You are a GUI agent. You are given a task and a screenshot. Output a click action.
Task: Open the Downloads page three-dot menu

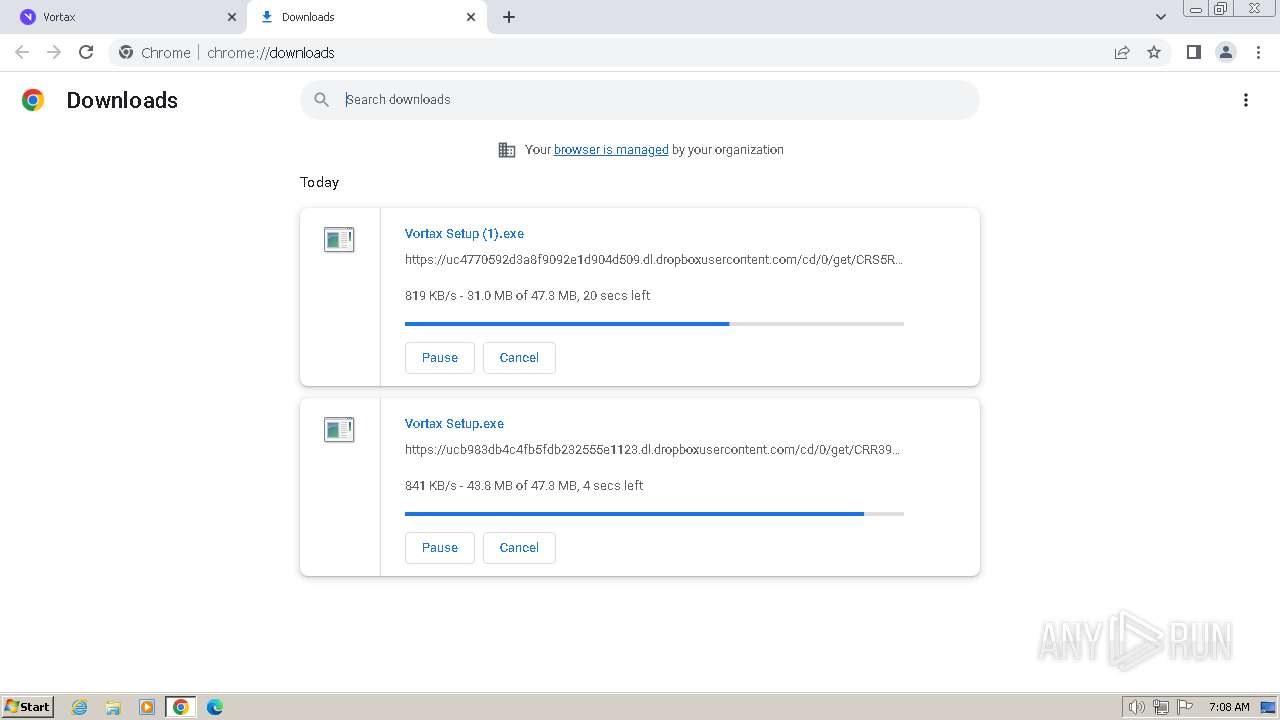pyautogui.click(x=1246, y=100)
